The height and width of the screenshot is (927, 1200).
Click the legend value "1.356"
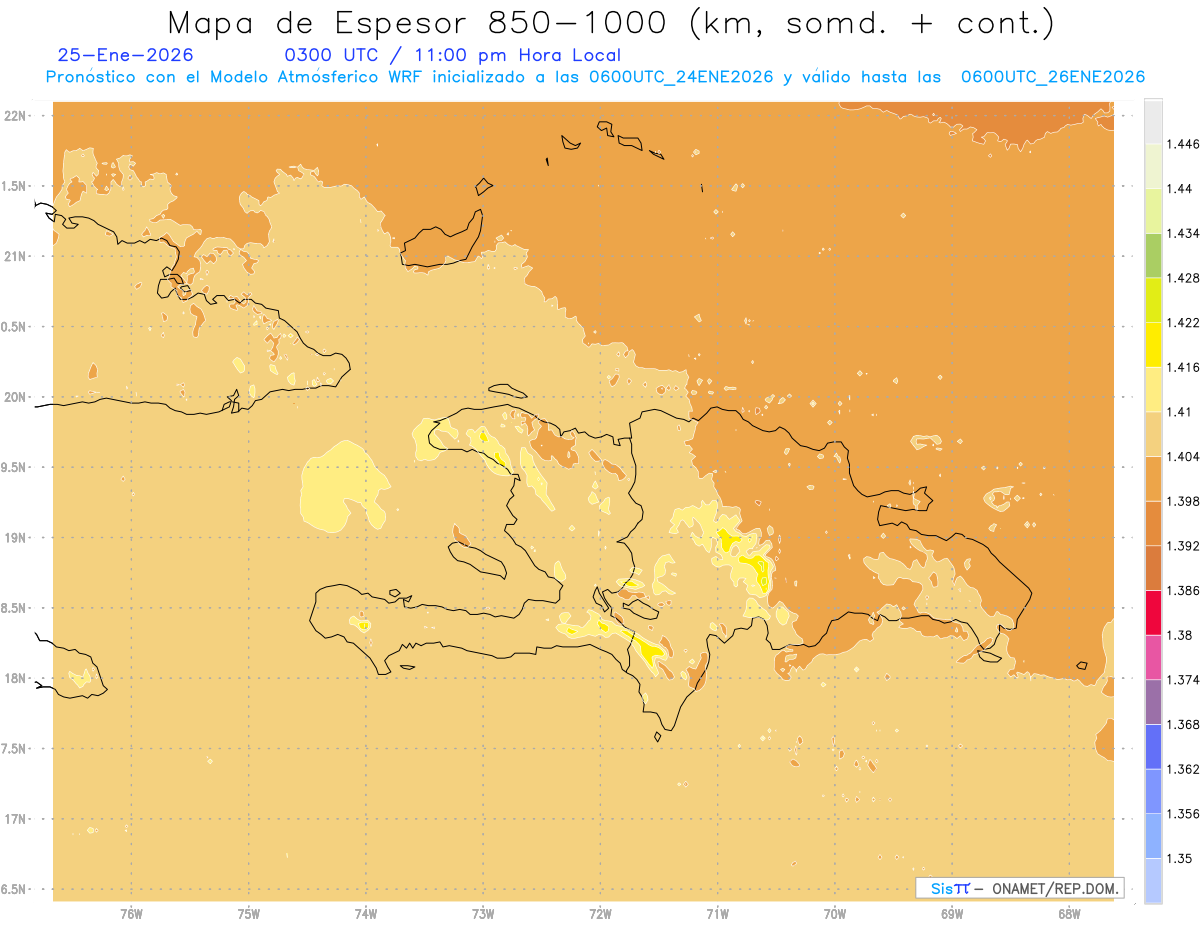click(1182, 814)
